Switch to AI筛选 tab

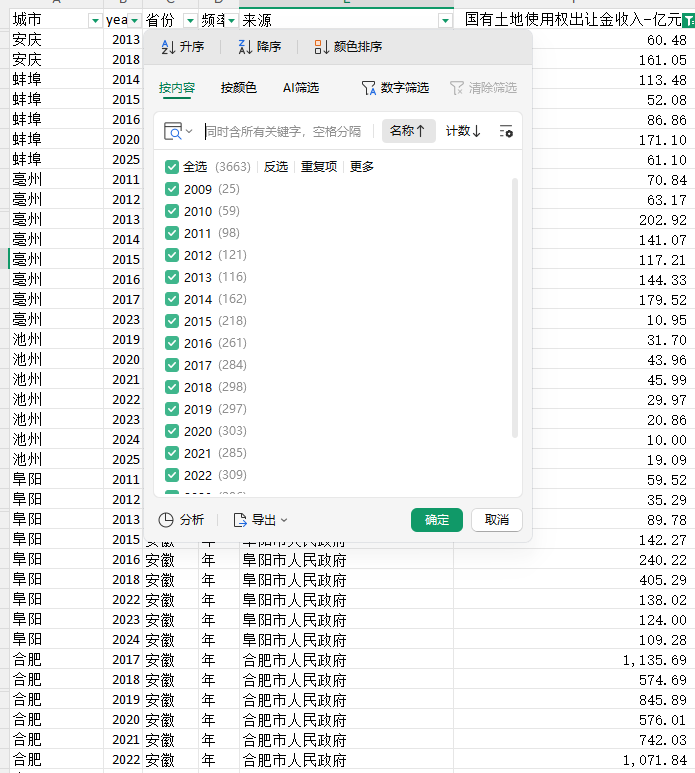301,88
